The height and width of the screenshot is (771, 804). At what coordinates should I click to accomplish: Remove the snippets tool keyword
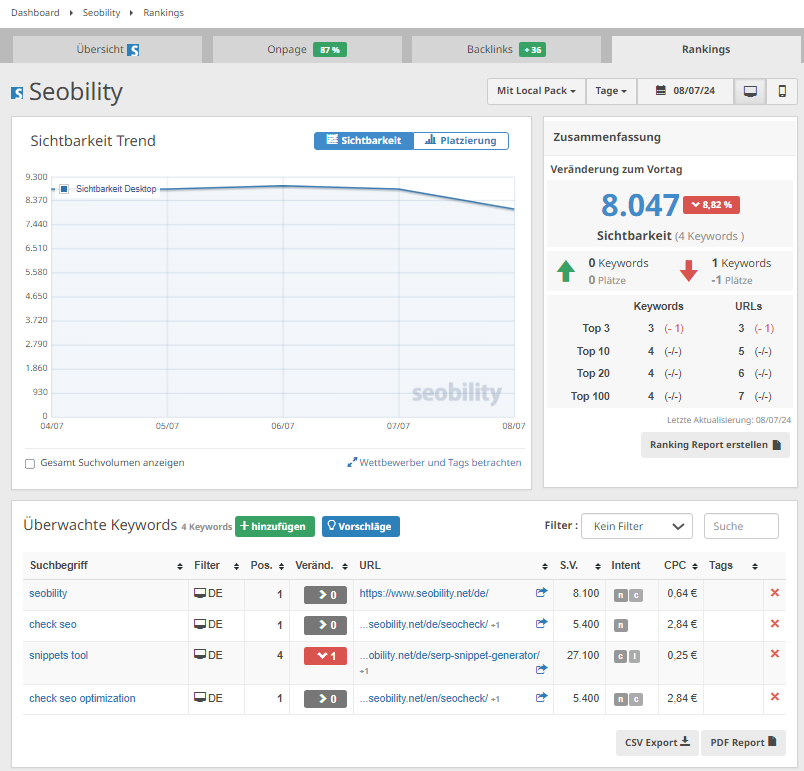pyautogui.click(x=775, y=654)
